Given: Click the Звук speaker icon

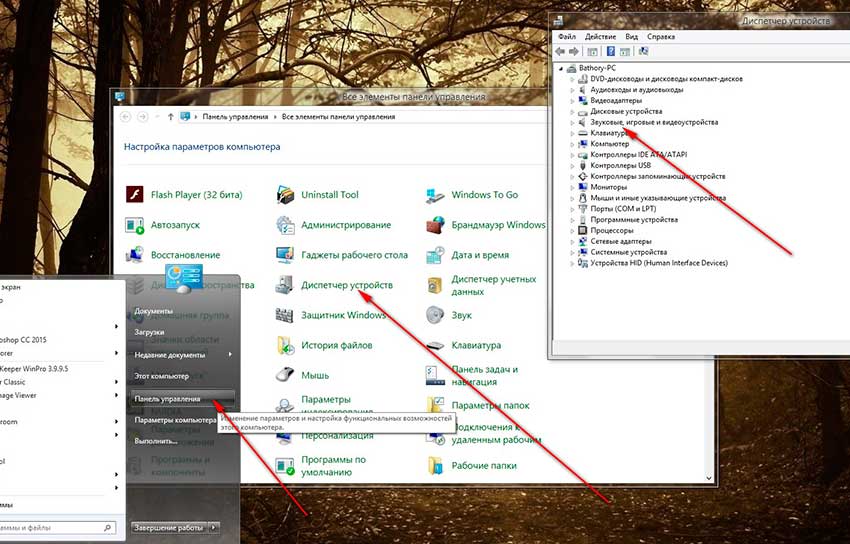Looking at the screenshot, I should click(x=435, y=315).
